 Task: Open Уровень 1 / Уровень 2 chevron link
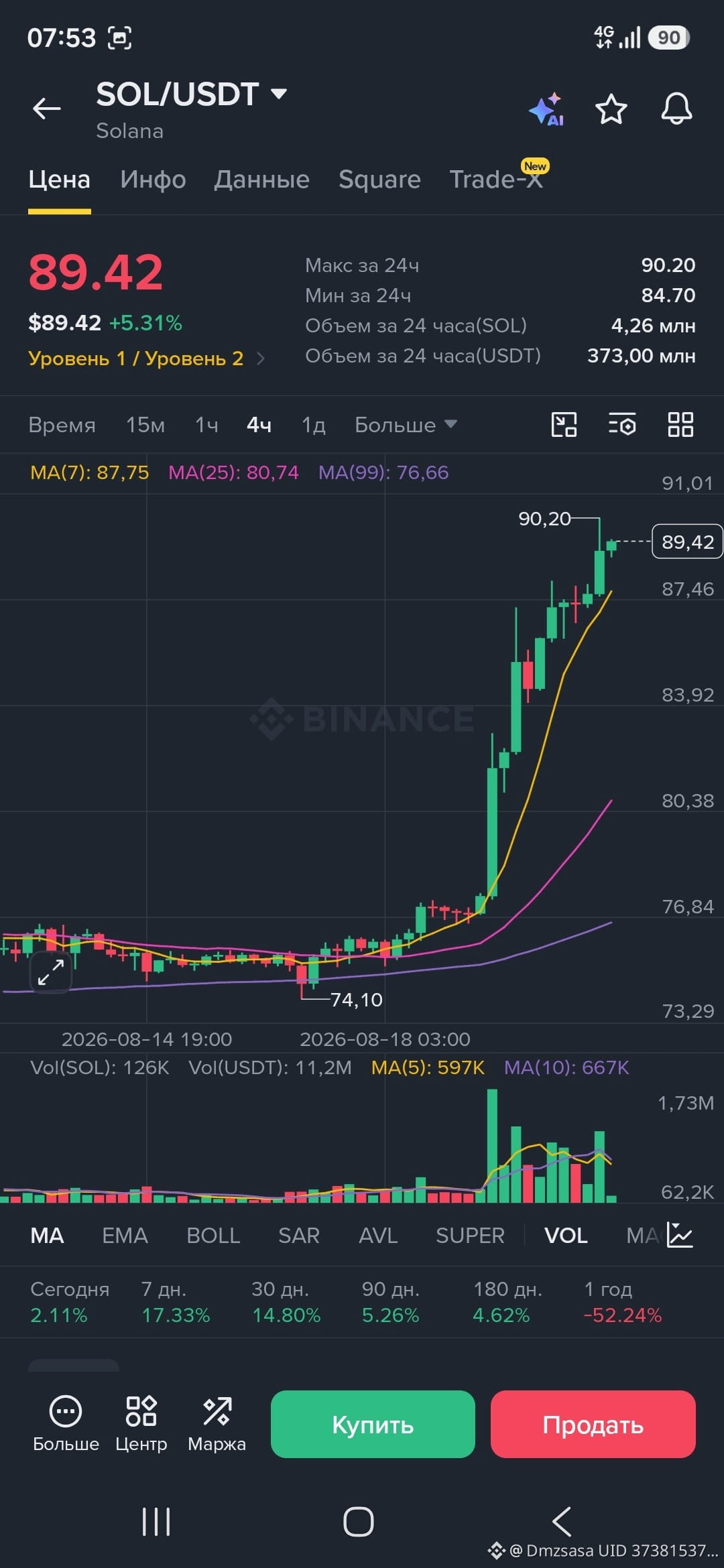[x=146, y=358]
